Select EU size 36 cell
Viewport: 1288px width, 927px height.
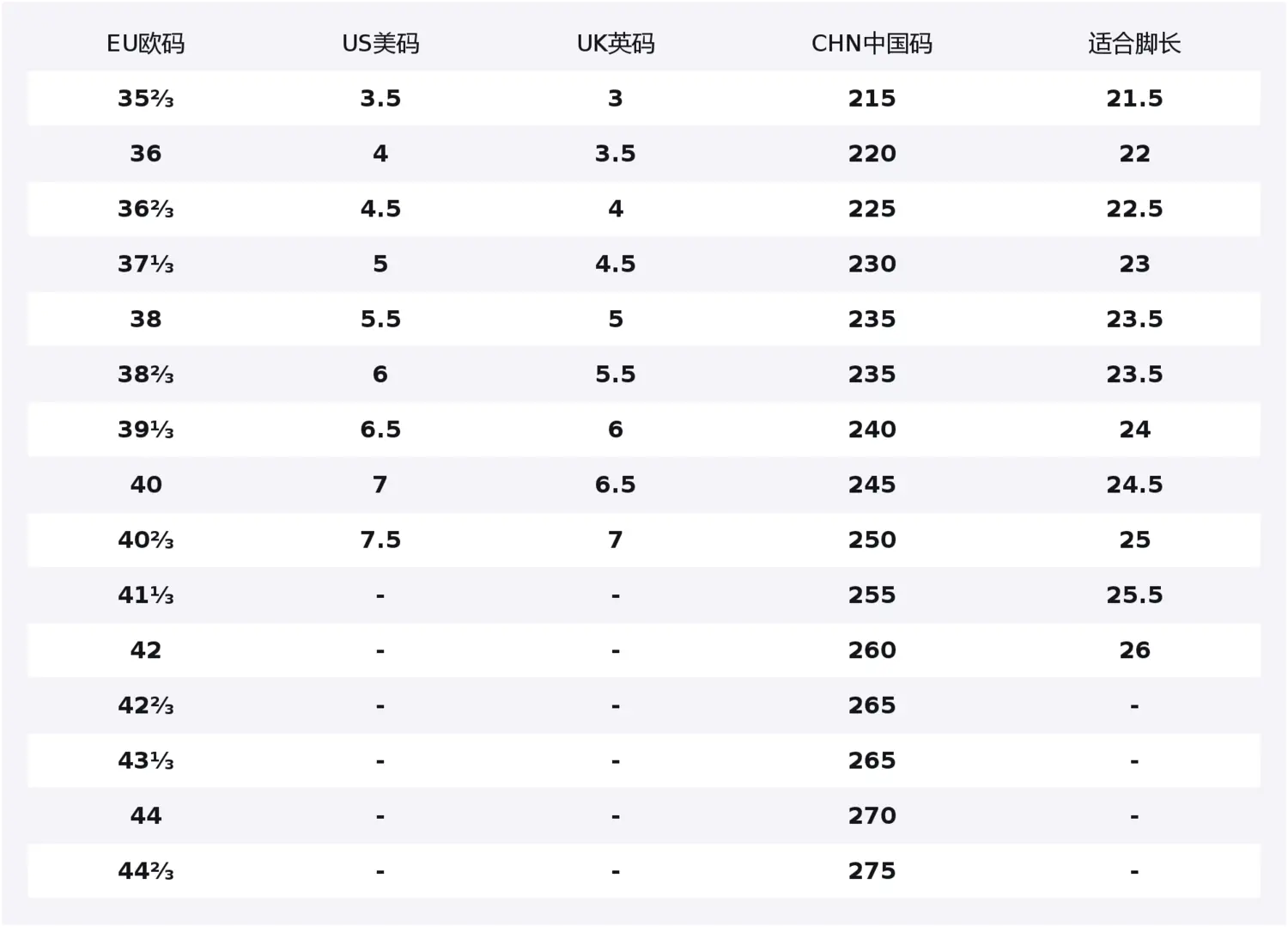145,154
